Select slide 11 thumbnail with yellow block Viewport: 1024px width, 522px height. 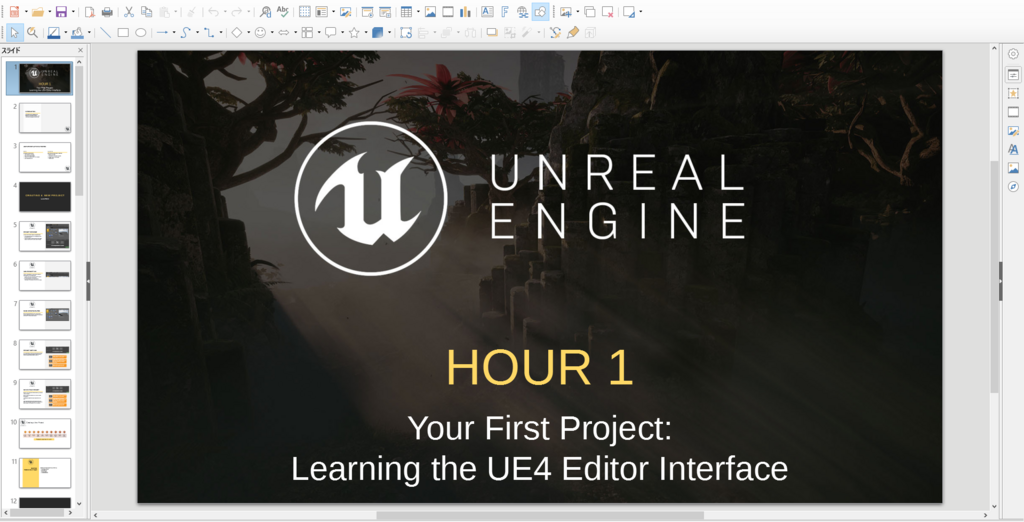[45, 472]
